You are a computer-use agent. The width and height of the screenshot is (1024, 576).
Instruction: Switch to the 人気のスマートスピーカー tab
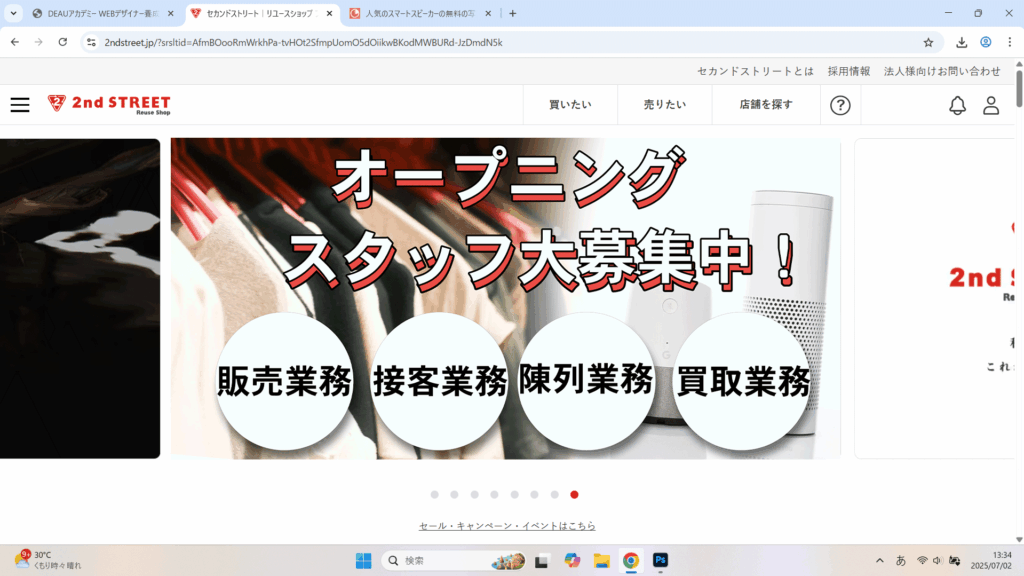tap(420, 13)
